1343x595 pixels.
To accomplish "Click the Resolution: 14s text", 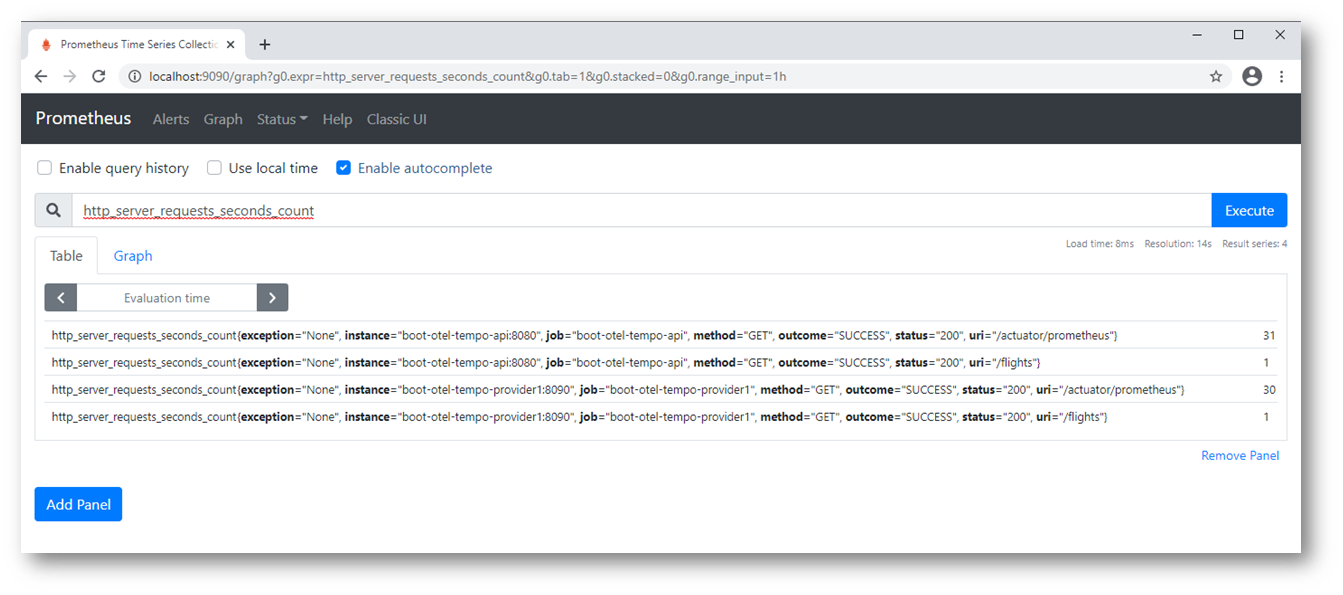I will pos(1177,244).
